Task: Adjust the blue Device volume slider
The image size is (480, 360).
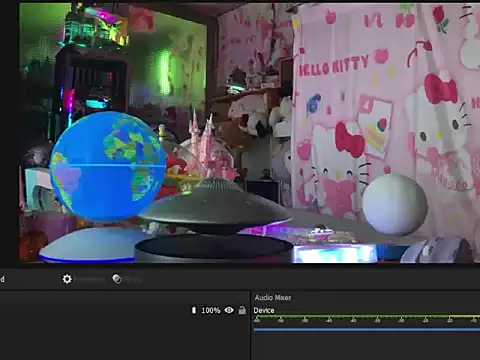Action: (x=367, y=330)
